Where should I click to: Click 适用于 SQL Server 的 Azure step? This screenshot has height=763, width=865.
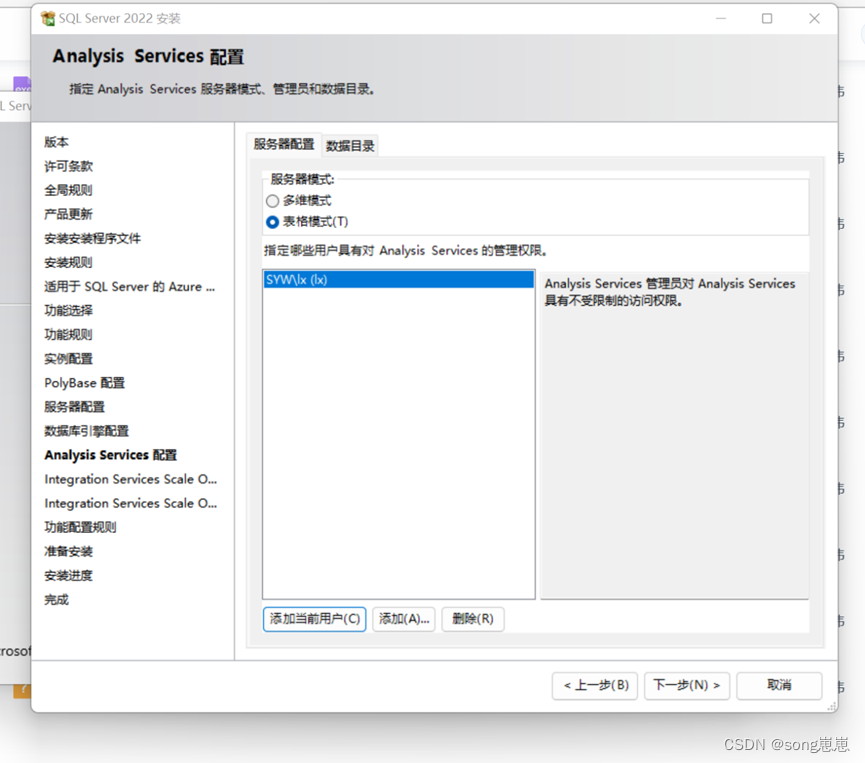click(x=130, y=287)
